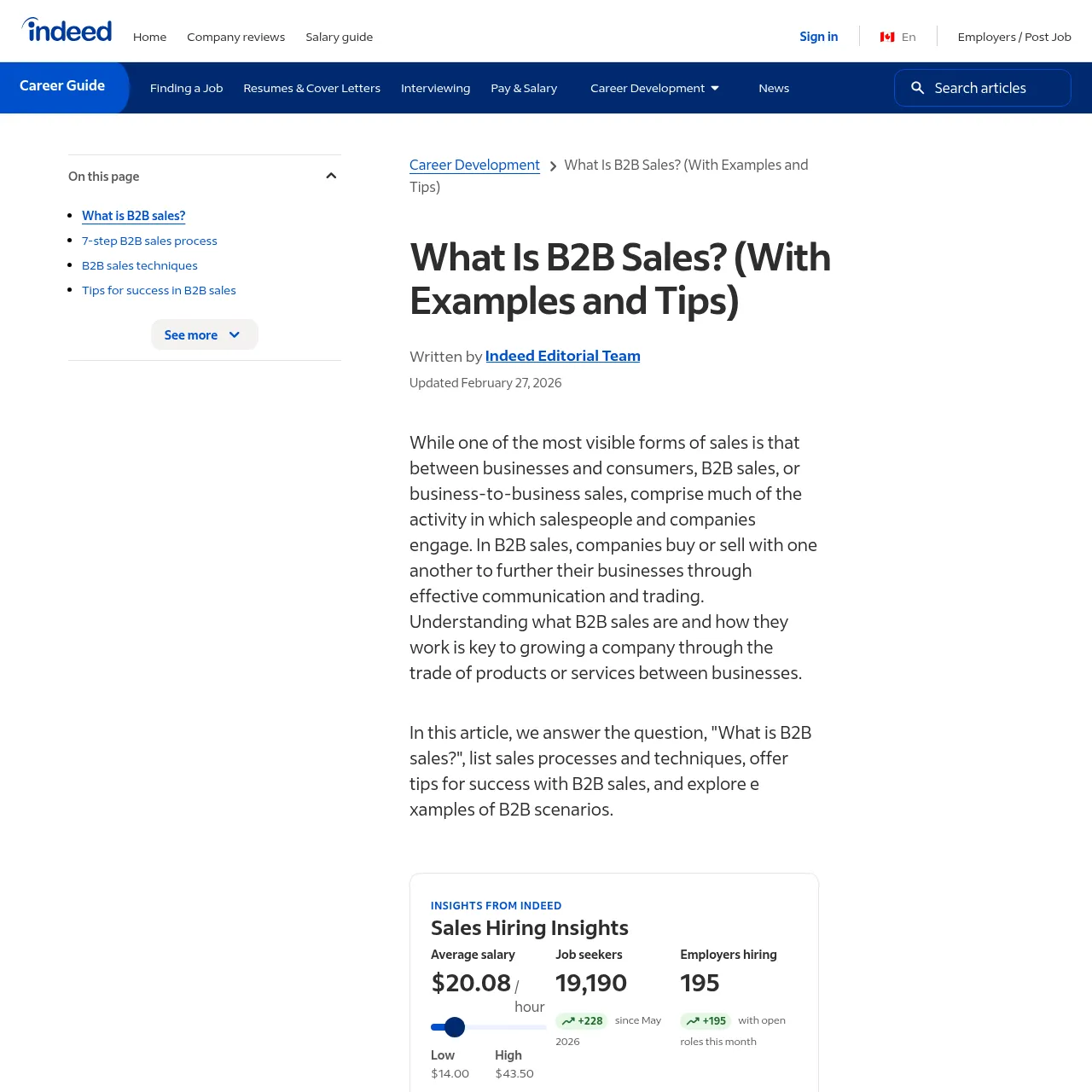1092x1092 pixels.
Task: Click the average salary slider handle
Action: [x=455, y=1027]
